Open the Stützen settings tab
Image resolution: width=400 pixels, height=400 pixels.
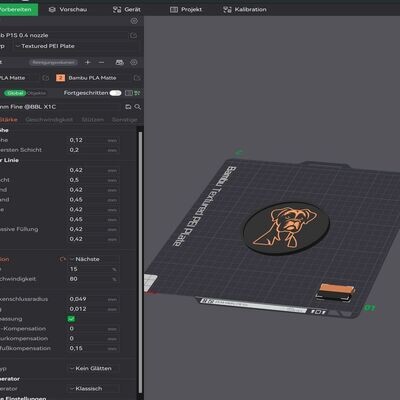tap(93, 120)
